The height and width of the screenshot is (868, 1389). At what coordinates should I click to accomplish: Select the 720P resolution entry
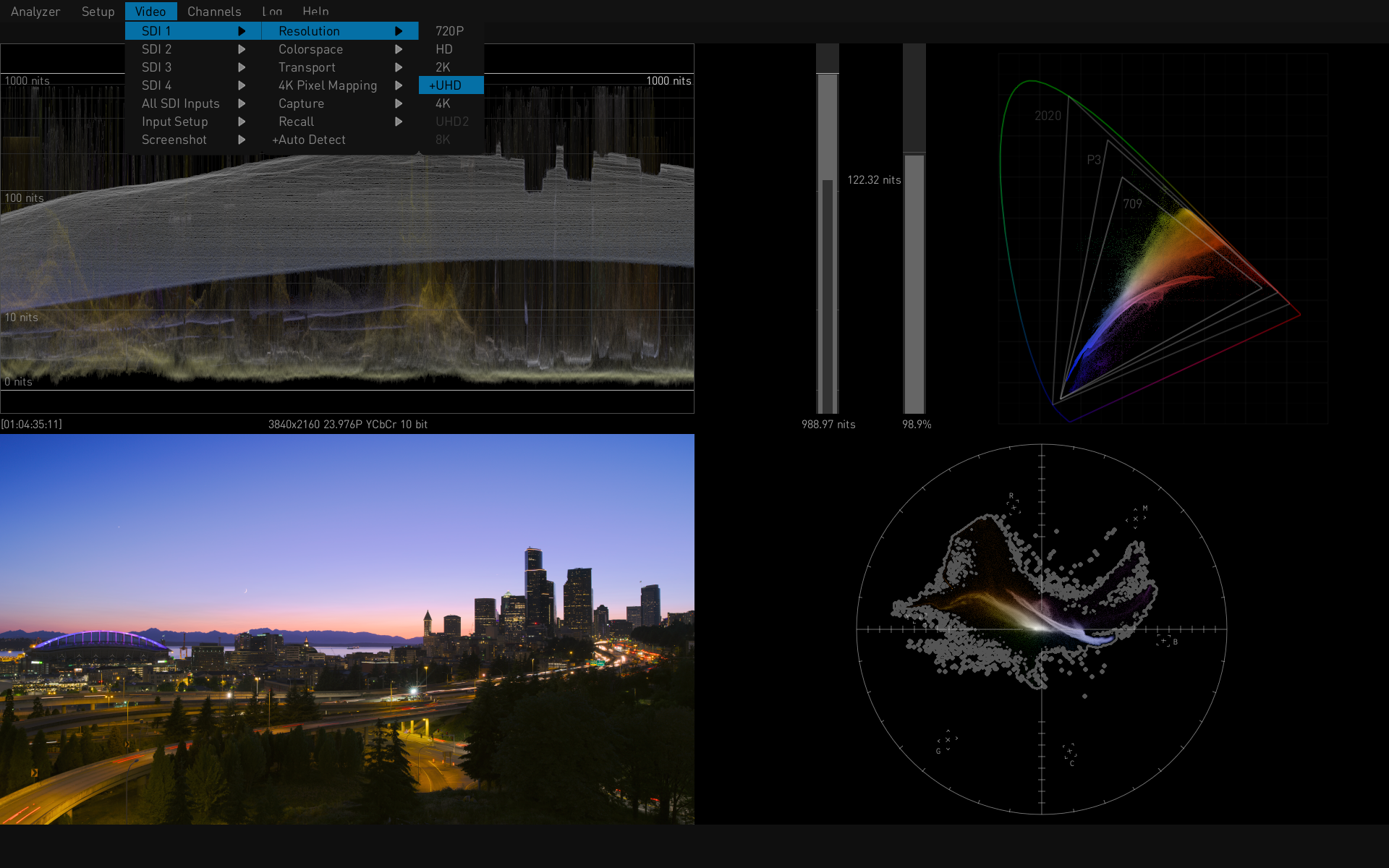(449, 31)
